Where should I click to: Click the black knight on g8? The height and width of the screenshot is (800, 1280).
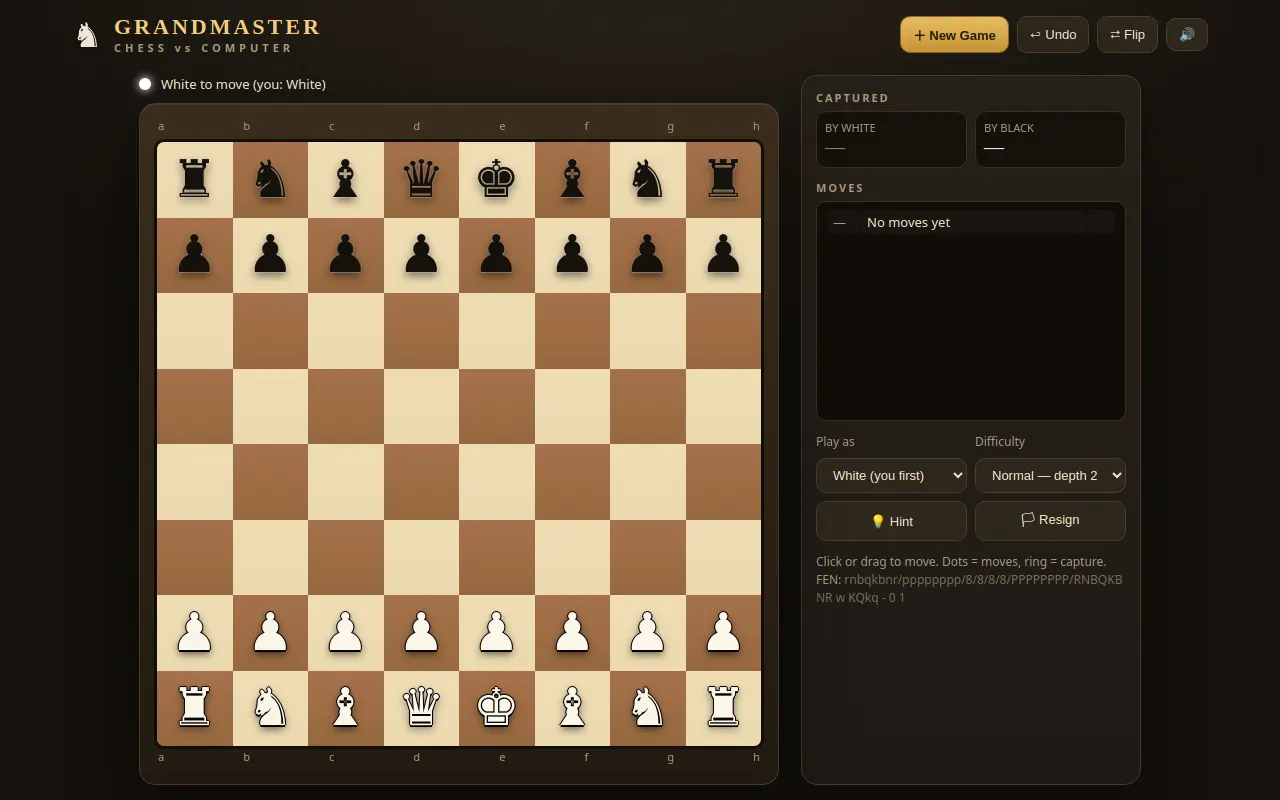(x=648, y=180)
